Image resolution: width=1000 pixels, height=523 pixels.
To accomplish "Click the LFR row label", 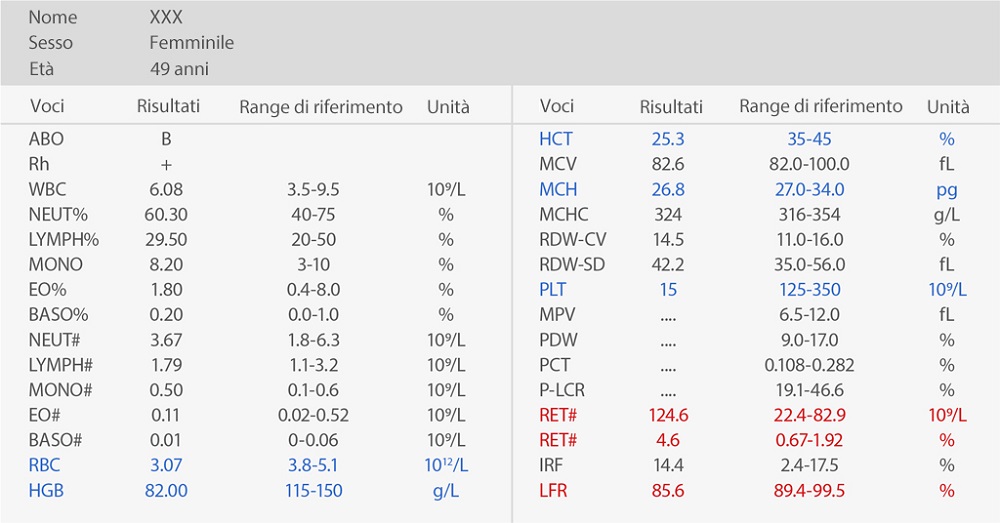I will click(x=554, y=490).
